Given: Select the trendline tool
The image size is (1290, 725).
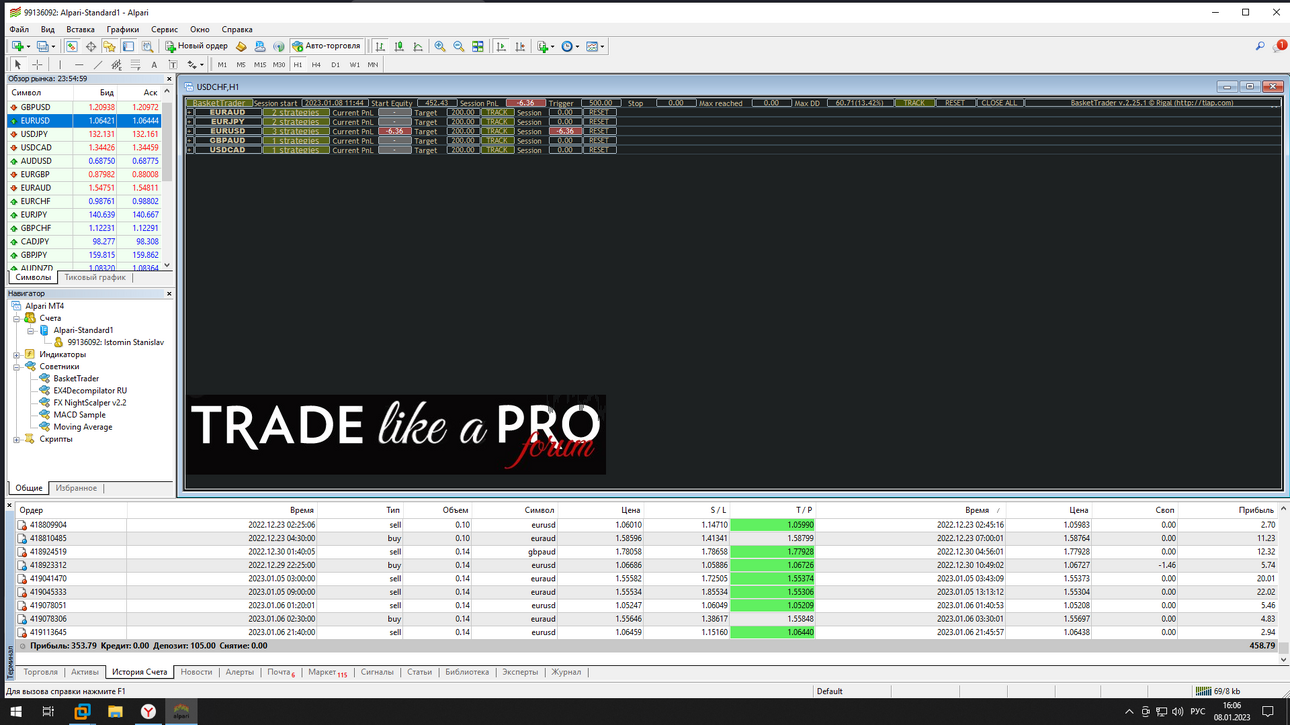Looking at the screenshot, I should click(98, 65).
